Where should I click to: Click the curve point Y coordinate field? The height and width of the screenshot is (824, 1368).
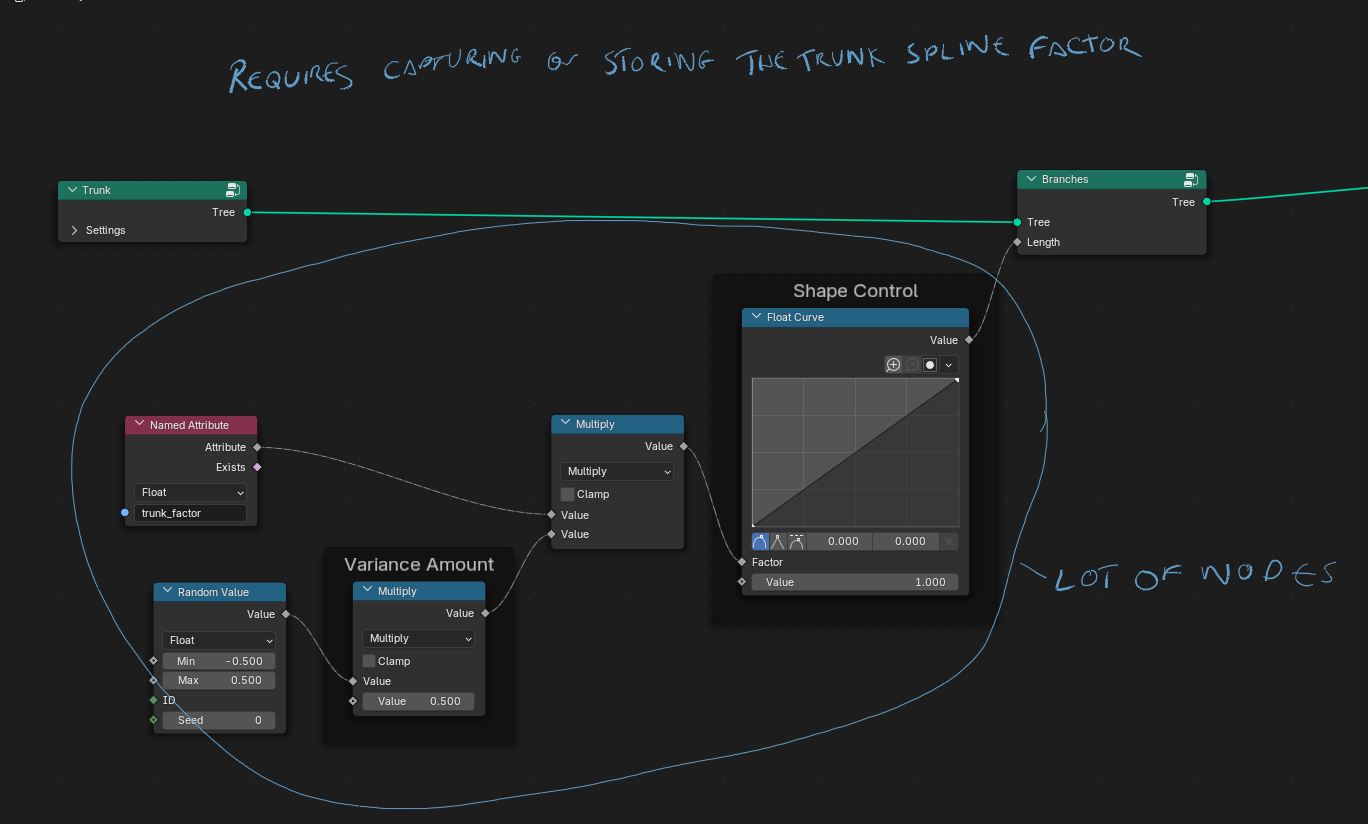(906, 541)
